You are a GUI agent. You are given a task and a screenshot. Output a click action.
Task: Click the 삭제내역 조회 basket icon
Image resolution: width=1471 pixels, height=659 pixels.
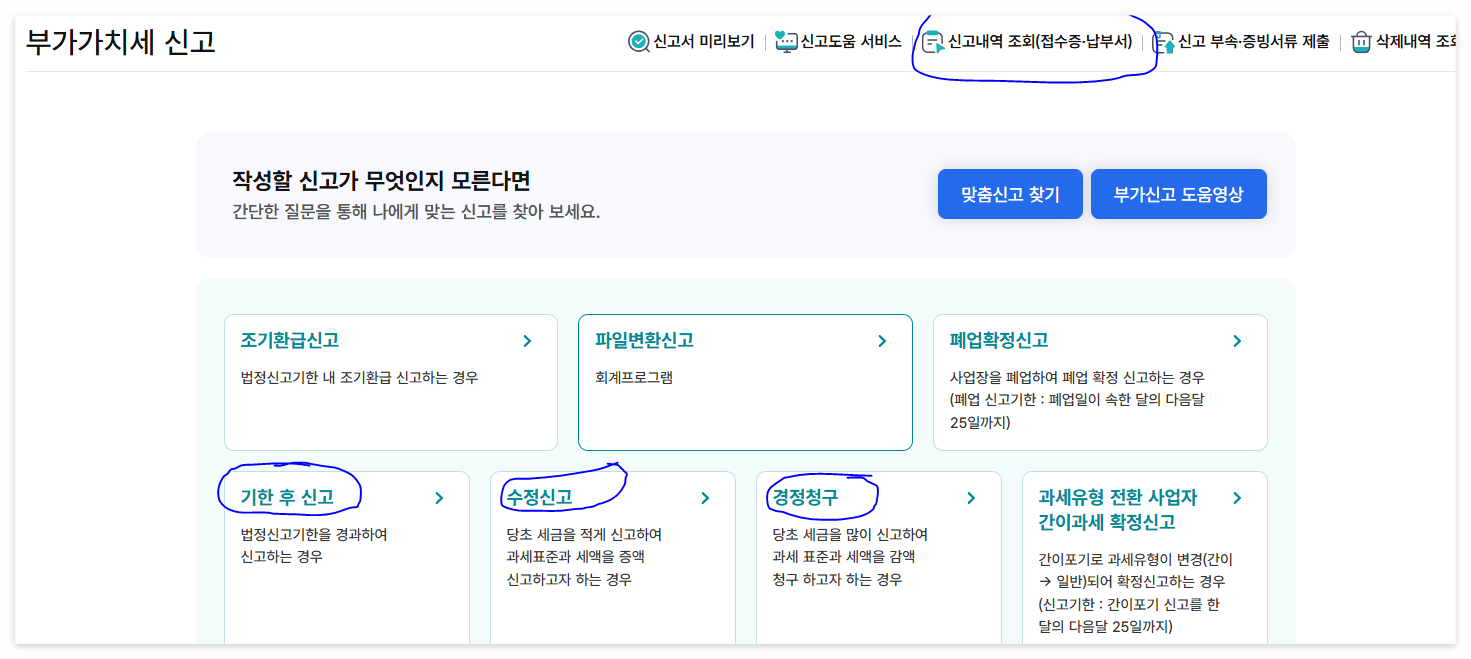click(x=1361, y=42)
